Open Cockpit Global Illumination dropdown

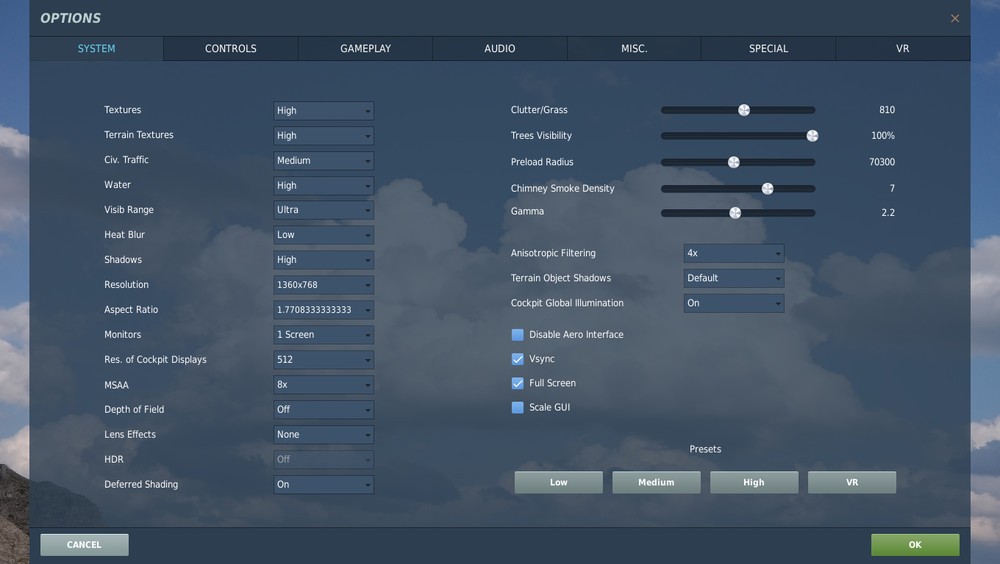coord(733,303)
